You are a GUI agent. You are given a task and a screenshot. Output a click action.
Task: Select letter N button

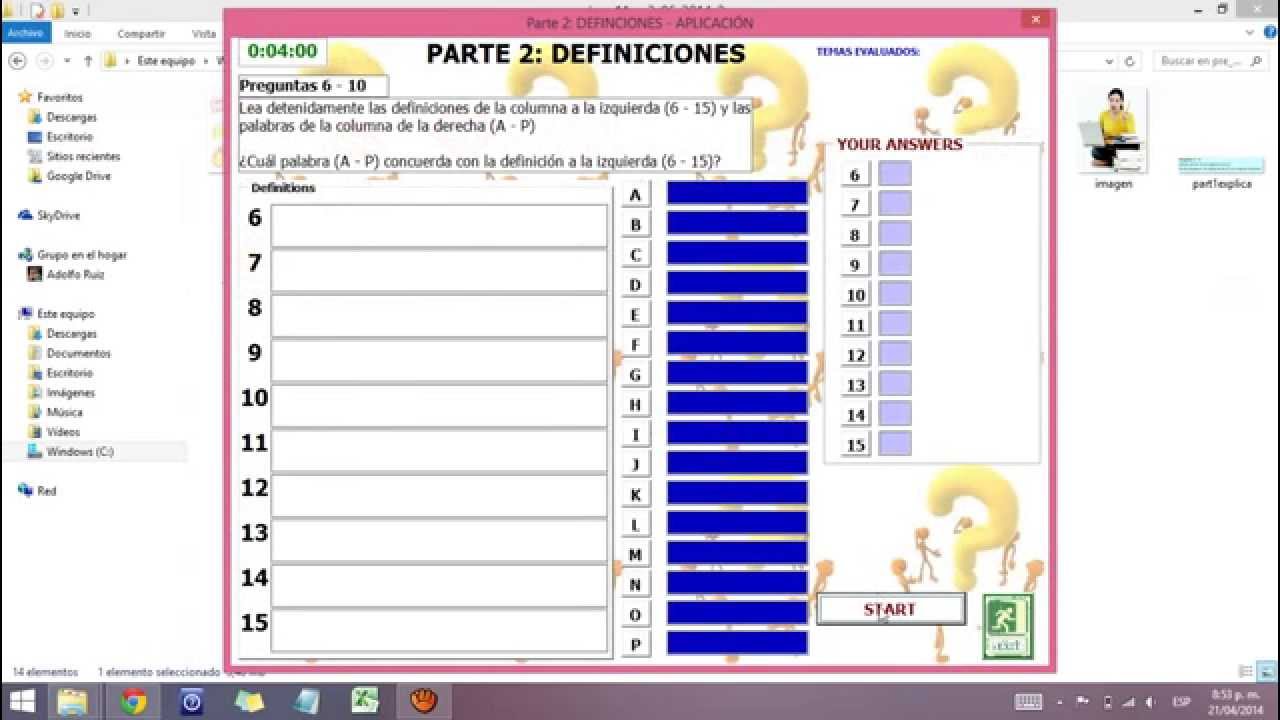(x=635, y=584)
